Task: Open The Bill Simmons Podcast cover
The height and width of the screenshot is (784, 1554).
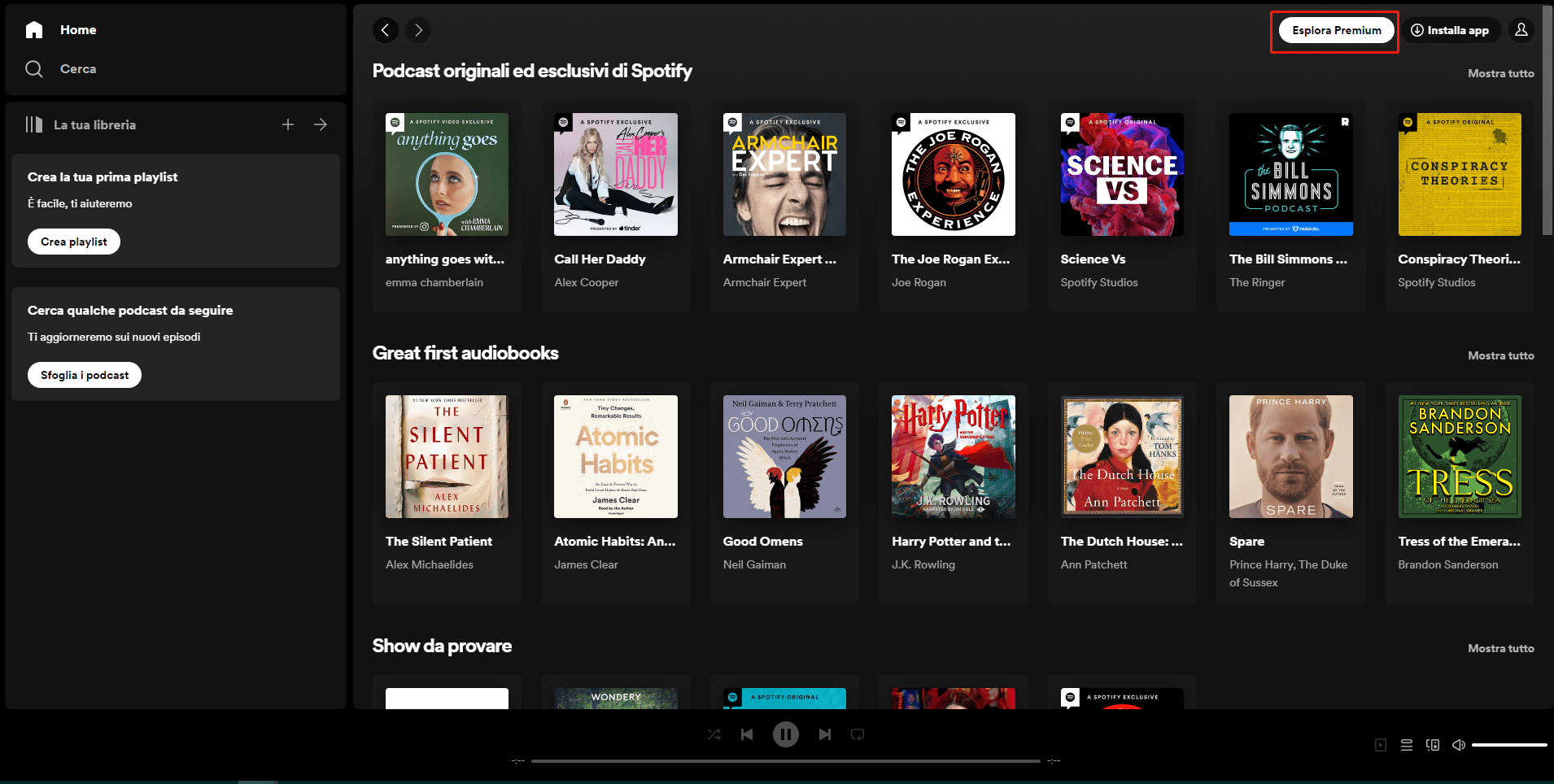Action: click(x=1291, y=174)
